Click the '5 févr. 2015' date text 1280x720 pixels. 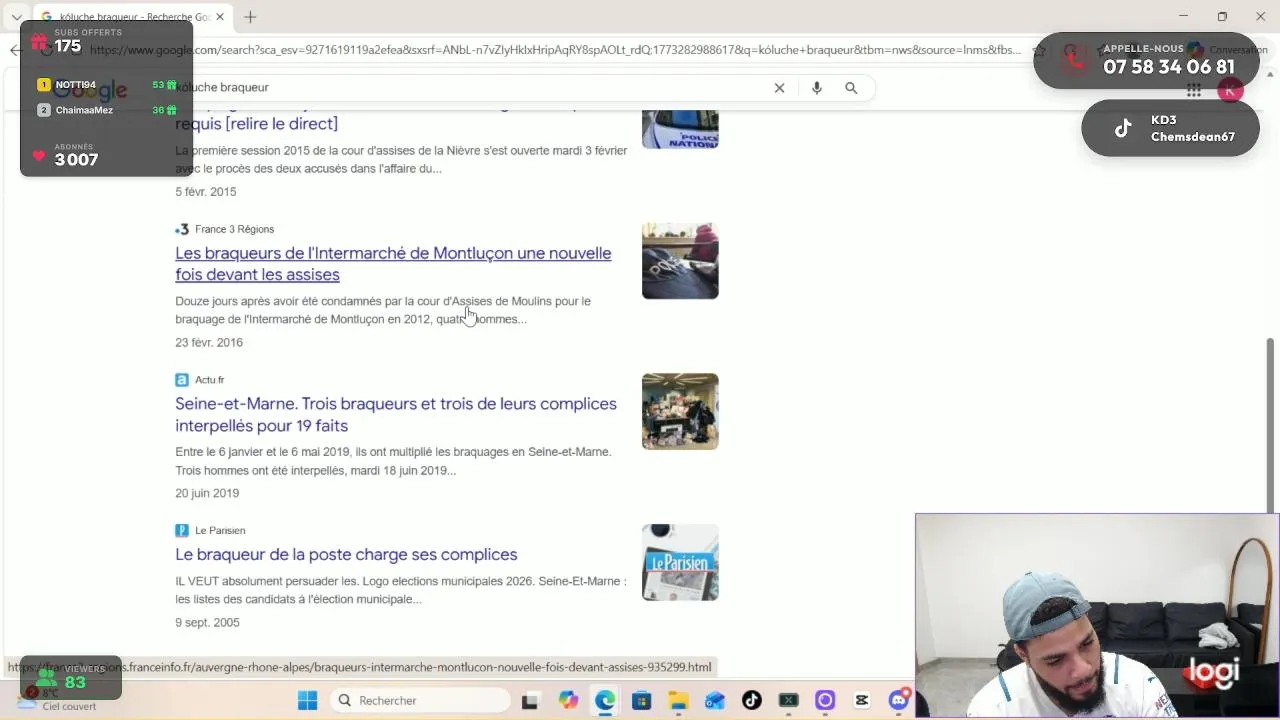206,192
